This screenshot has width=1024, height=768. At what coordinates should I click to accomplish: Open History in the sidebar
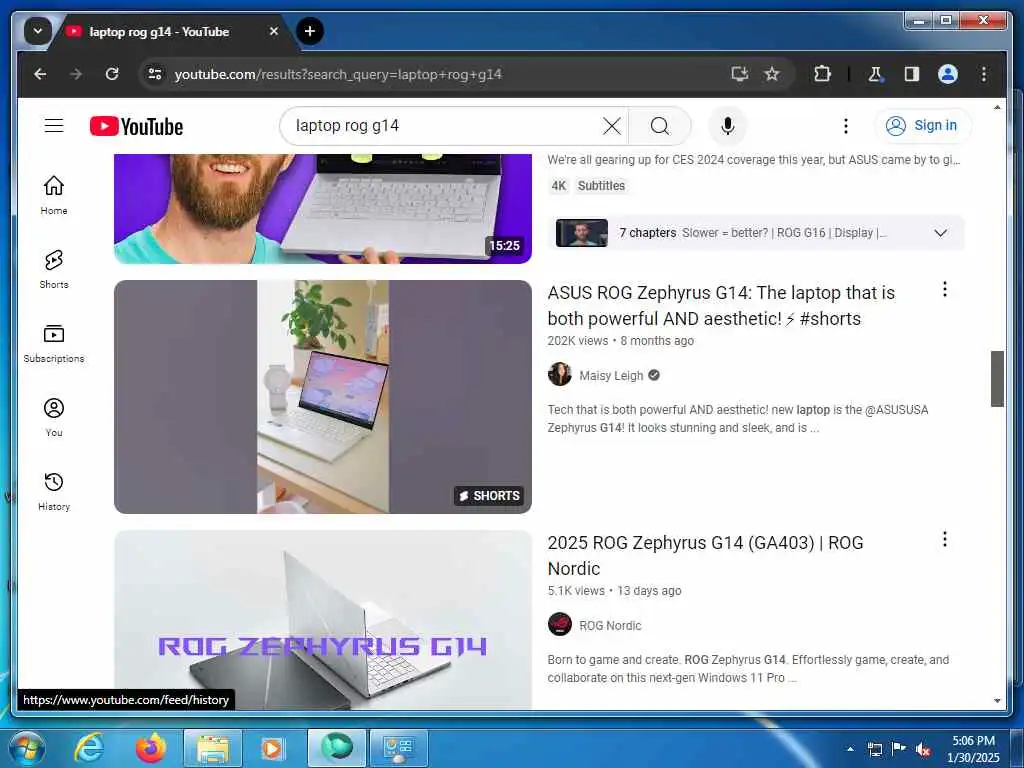pos(54,491)
